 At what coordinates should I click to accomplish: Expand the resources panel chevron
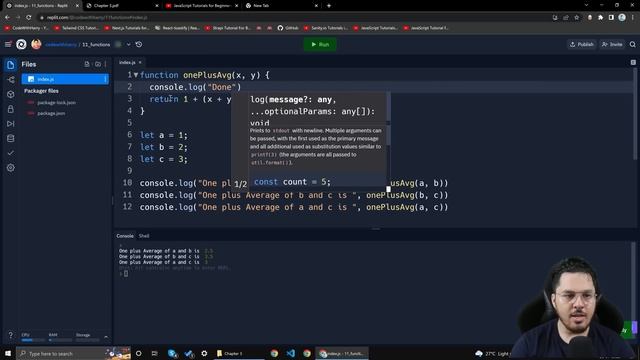[x=106, y=337]
